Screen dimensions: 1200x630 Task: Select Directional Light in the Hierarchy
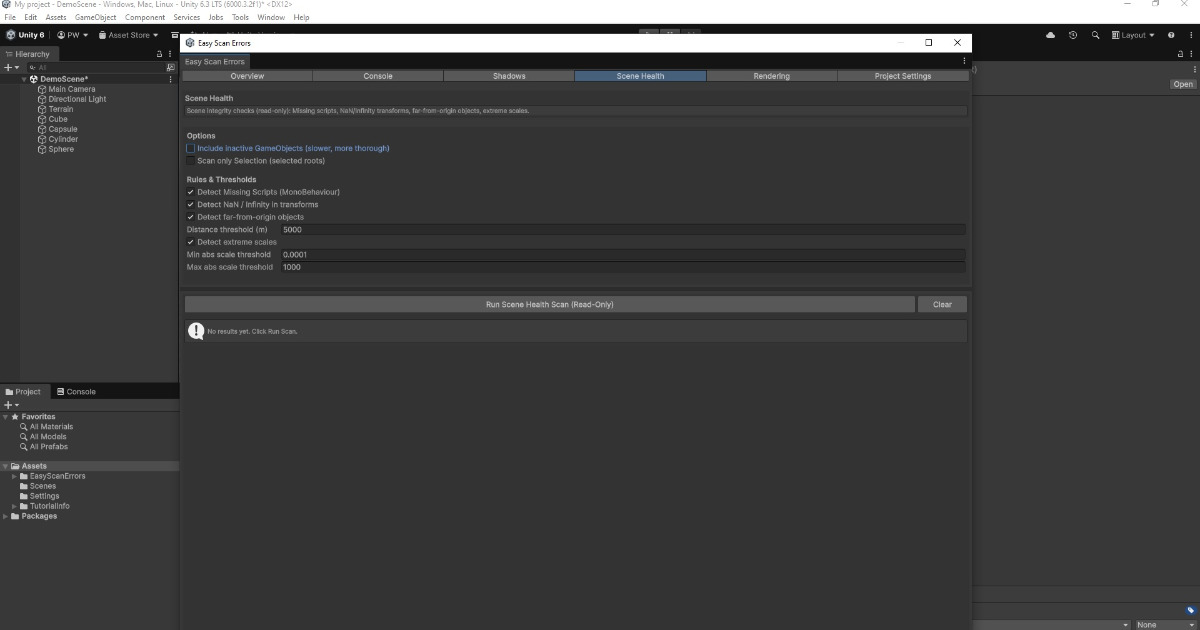coord(77,99)
